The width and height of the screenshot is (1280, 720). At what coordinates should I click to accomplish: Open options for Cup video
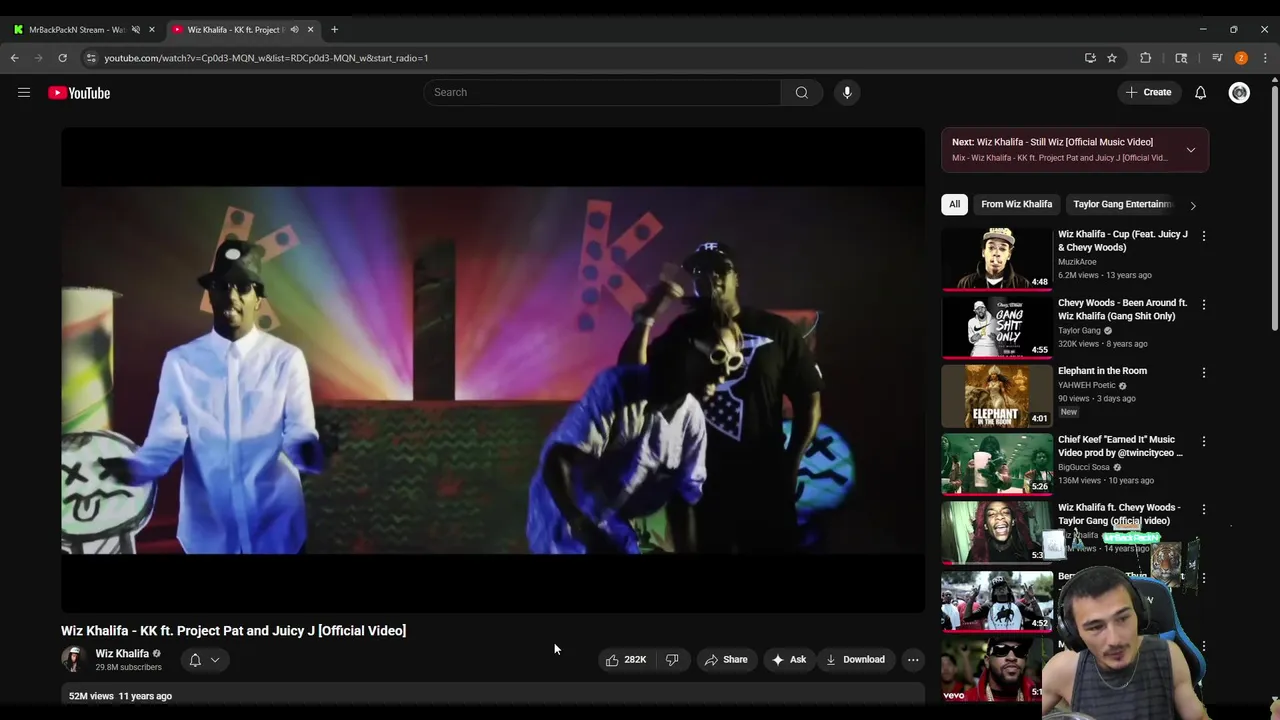[x=1203, y=236]
